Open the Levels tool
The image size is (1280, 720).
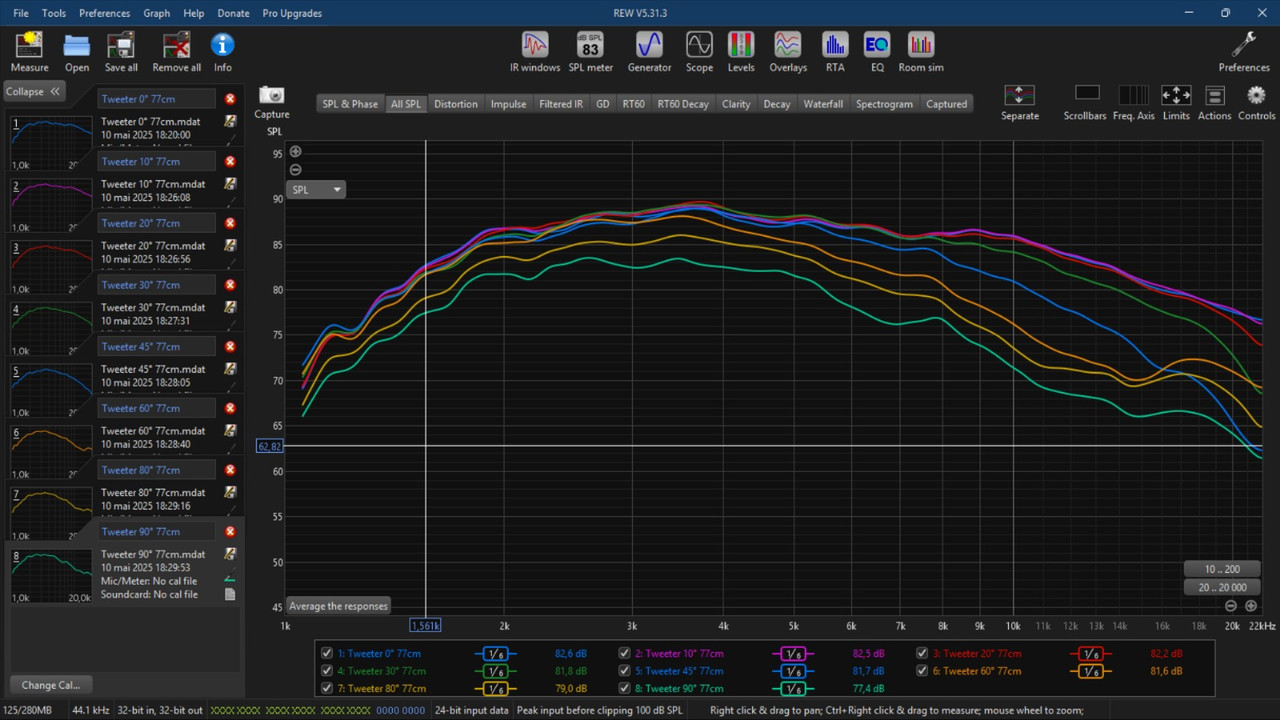[x=741, y=52]
